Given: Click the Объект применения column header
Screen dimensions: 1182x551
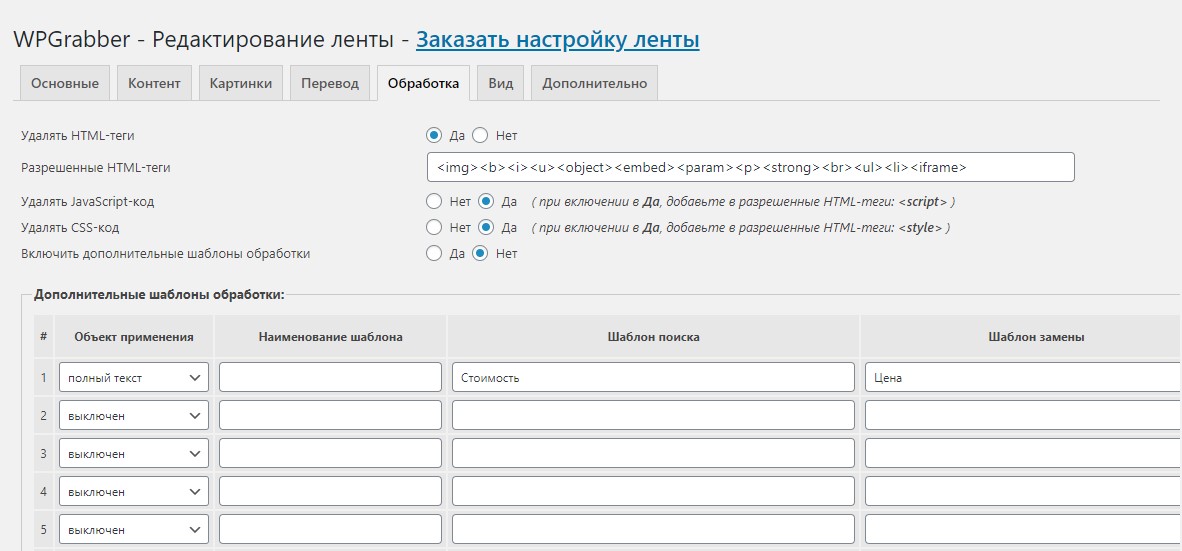Looking at the screenshot, I should tap(134, 337).
